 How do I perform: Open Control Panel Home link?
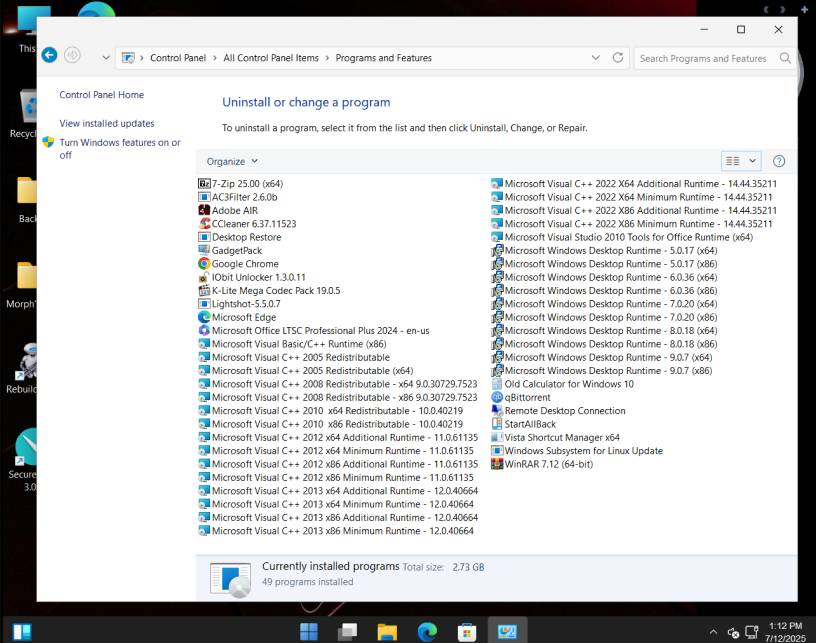[x=101, y=95]
